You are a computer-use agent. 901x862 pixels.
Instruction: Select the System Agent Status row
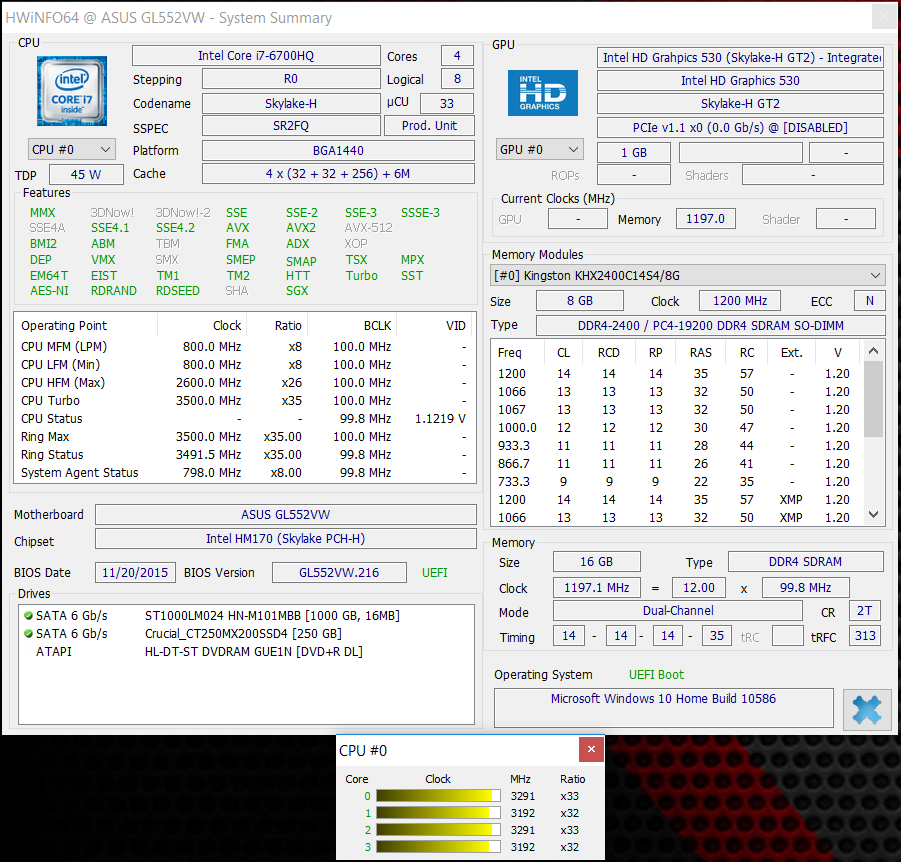click(x=244, y=472)
